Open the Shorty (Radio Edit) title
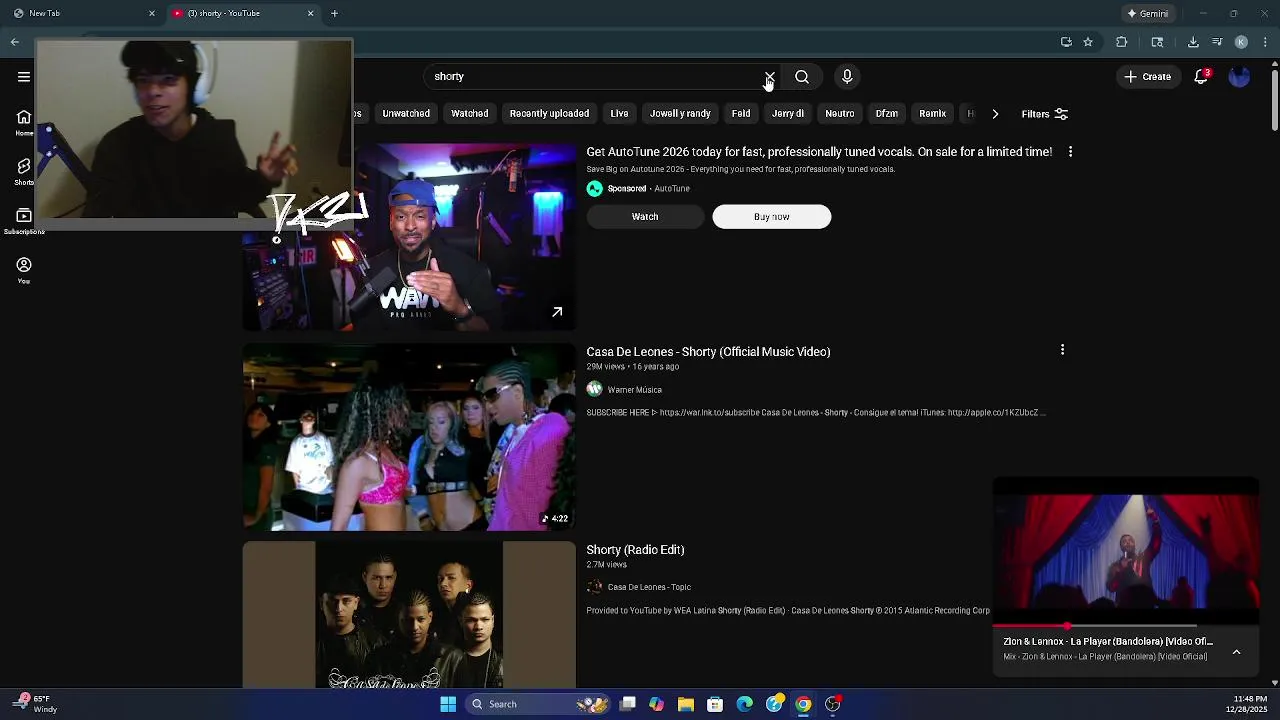The width and height of the screenshot is (1280, 720). click(635, 550)
